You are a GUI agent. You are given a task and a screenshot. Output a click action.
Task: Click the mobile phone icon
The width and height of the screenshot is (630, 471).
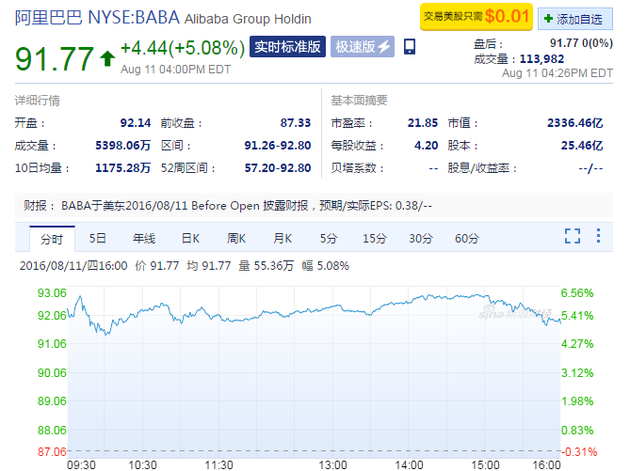(409, 47)
